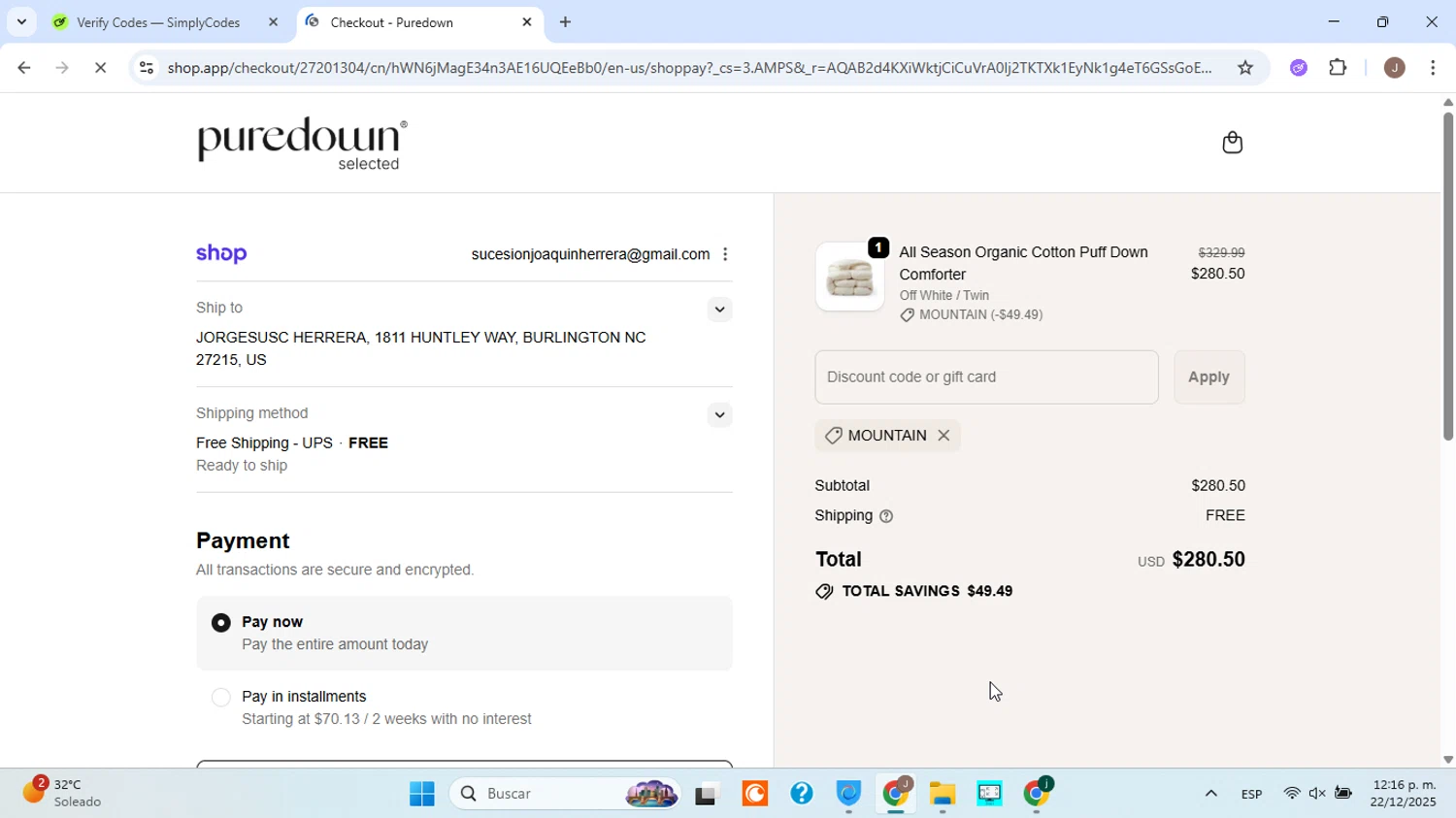This screenshot has height=818, width=1456.
Task: Open the blue shield app in taskbar
Action: coord(848,795)
